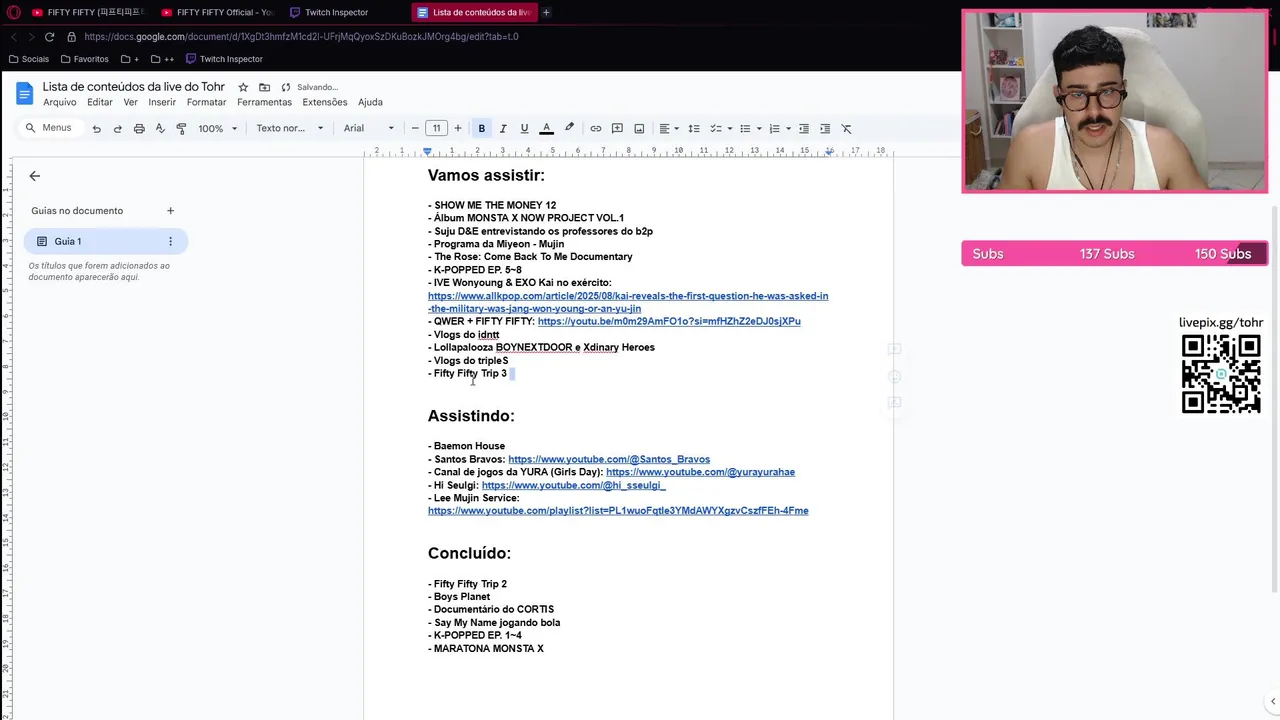Open the paragraph style dropdown 'Texto nor...'

point(290,129)
